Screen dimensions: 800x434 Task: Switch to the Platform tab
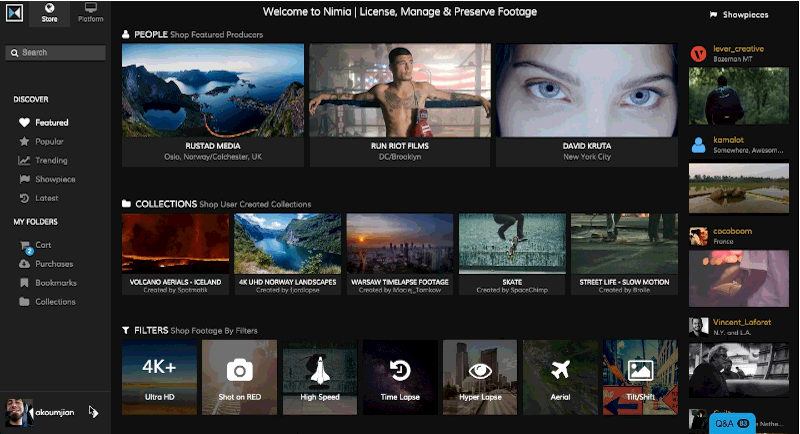[x=91, y=13]
